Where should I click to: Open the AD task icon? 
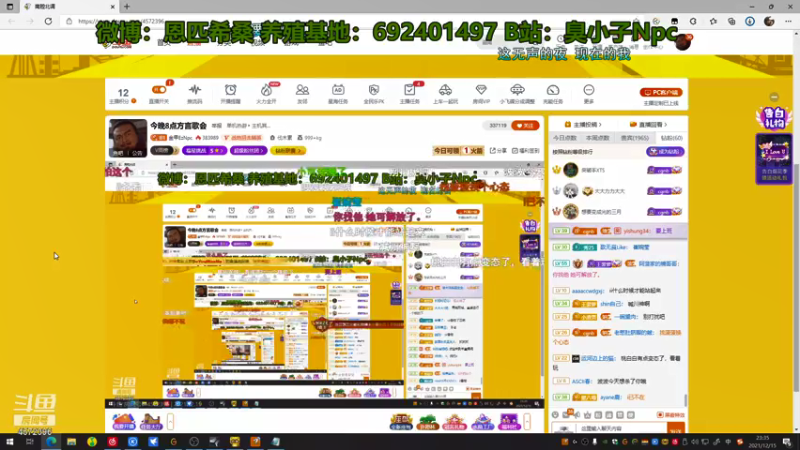click(x=338, y=90)
